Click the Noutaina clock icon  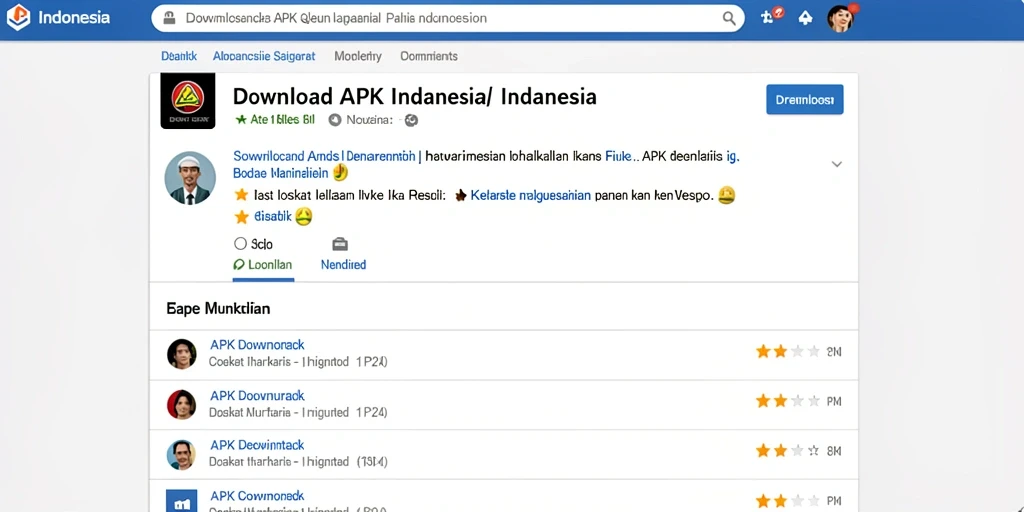335,120
